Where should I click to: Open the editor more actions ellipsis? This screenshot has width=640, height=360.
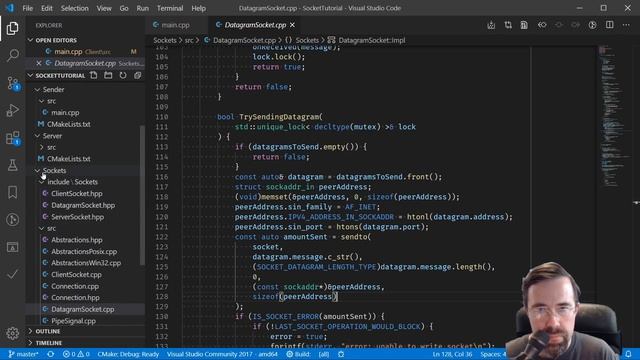tap(626, 25)
